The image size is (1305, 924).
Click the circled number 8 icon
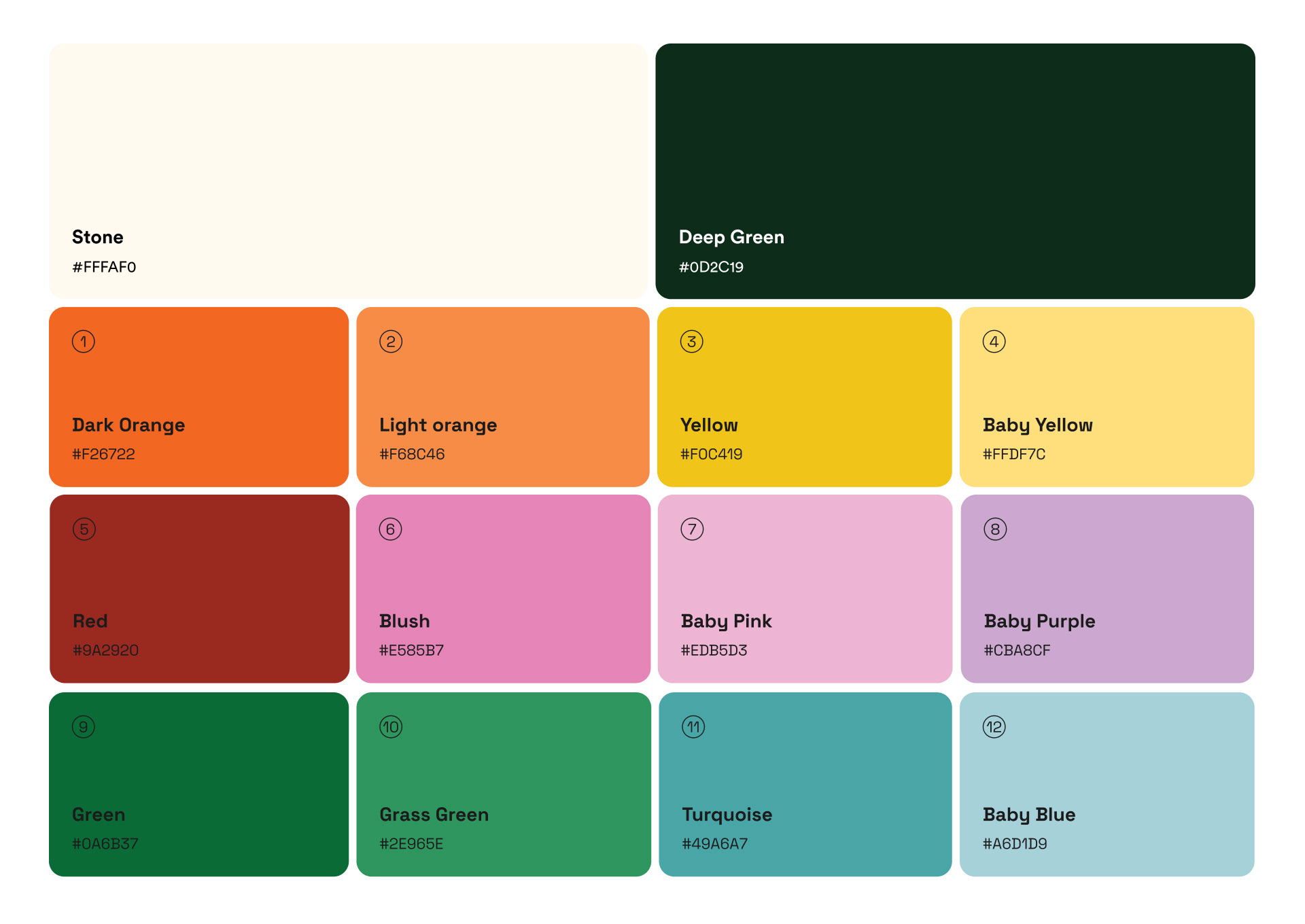(995, 529)
